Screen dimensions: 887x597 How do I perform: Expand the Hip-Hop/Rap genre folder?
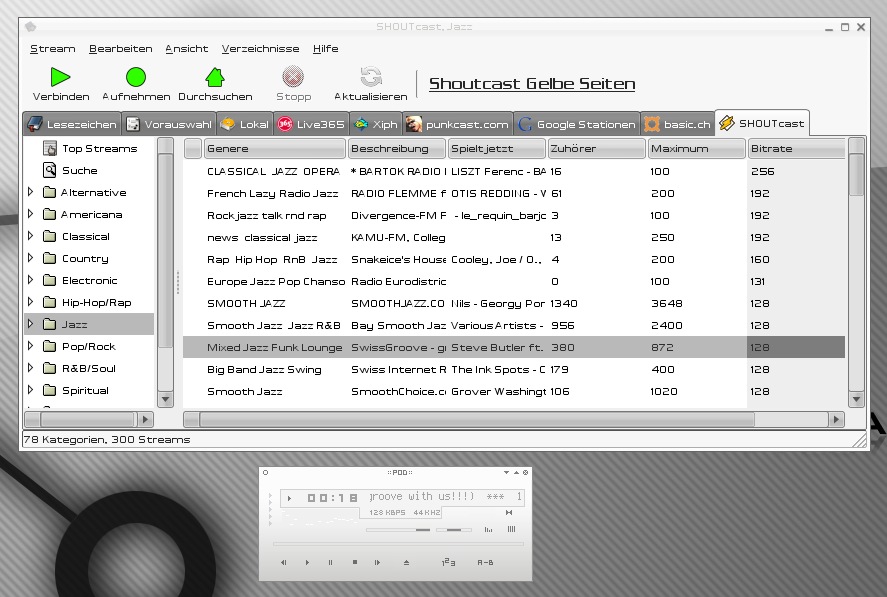pos(31,302)
